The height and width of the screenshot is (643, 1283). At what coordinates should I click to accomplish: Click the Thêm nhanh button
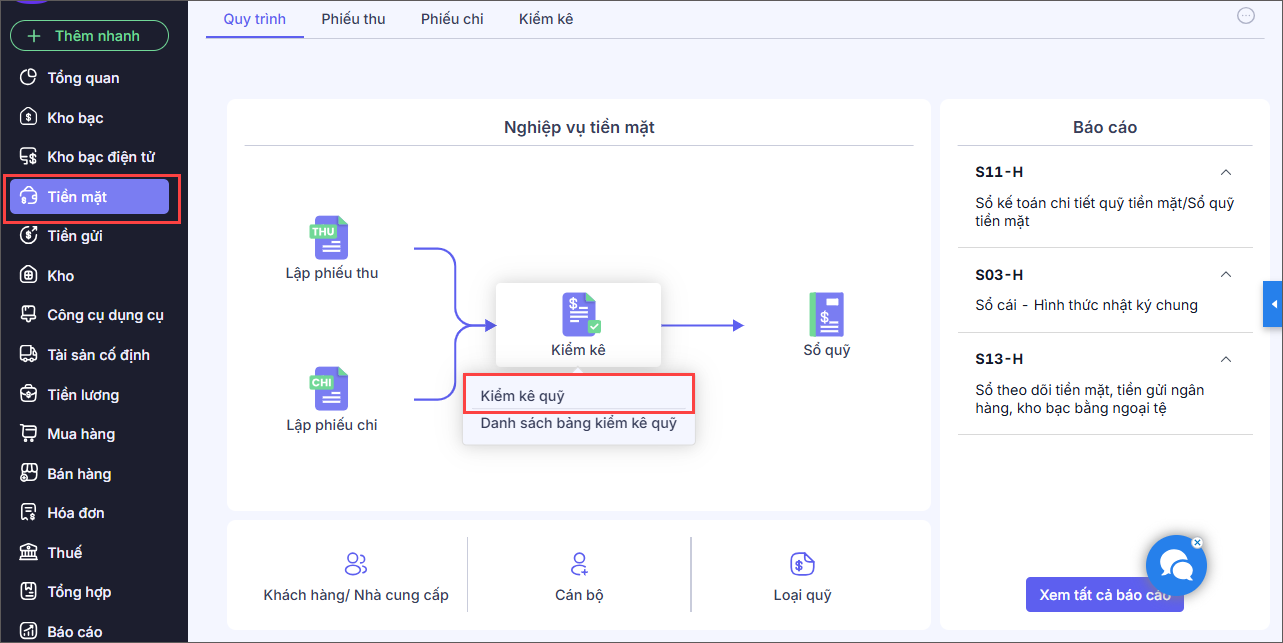tap(89, 36)
